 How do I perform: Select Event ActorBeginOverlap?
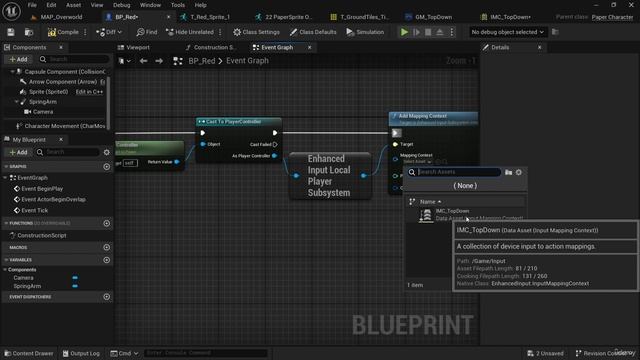pos(53,200)
